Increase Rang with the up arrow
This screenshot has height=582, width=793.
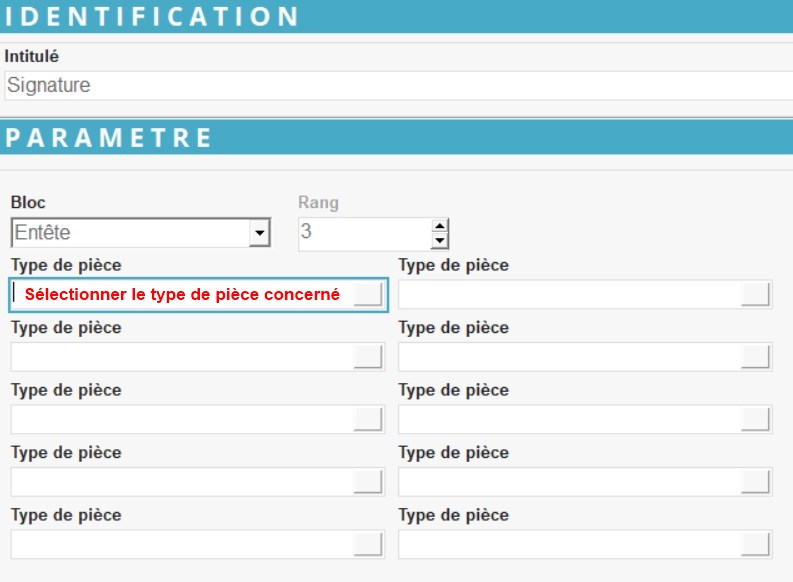coord(439,226)
